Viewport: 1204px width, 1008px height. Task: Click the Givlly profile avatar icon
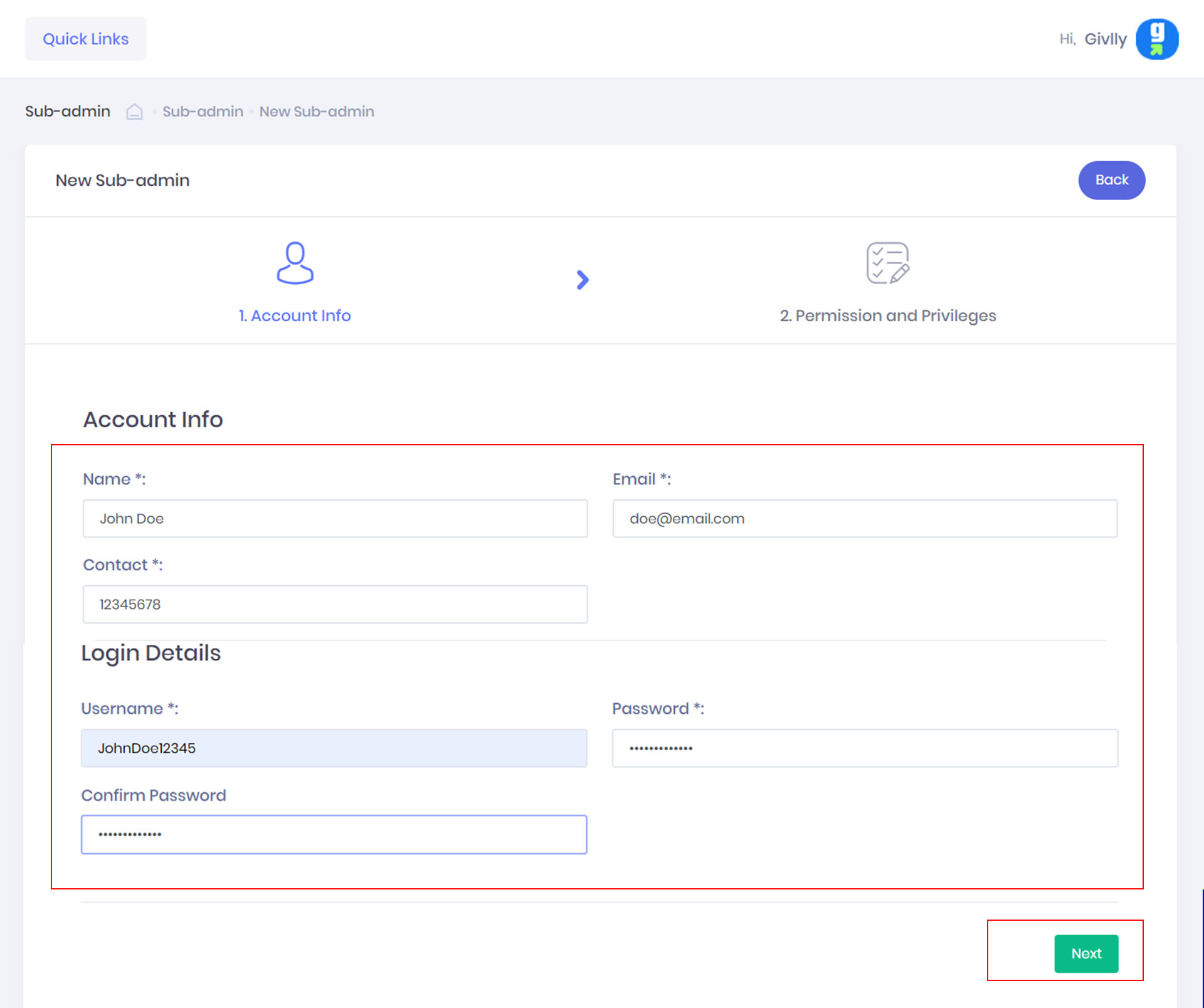click(1156, 39)
